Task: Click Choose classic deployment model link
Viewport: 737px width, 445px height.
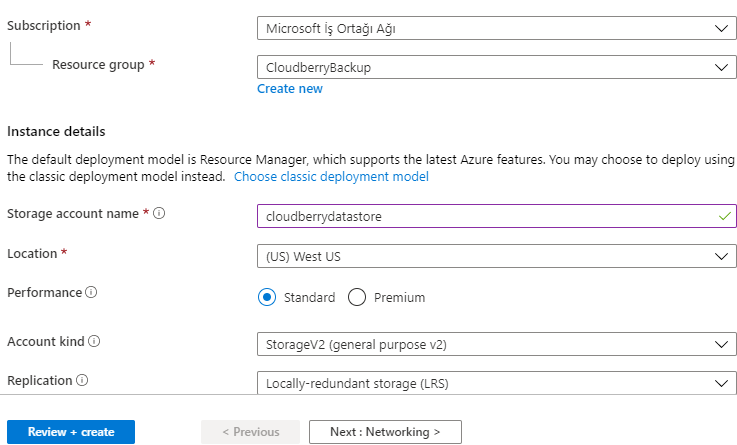Action: pos(331,177)
